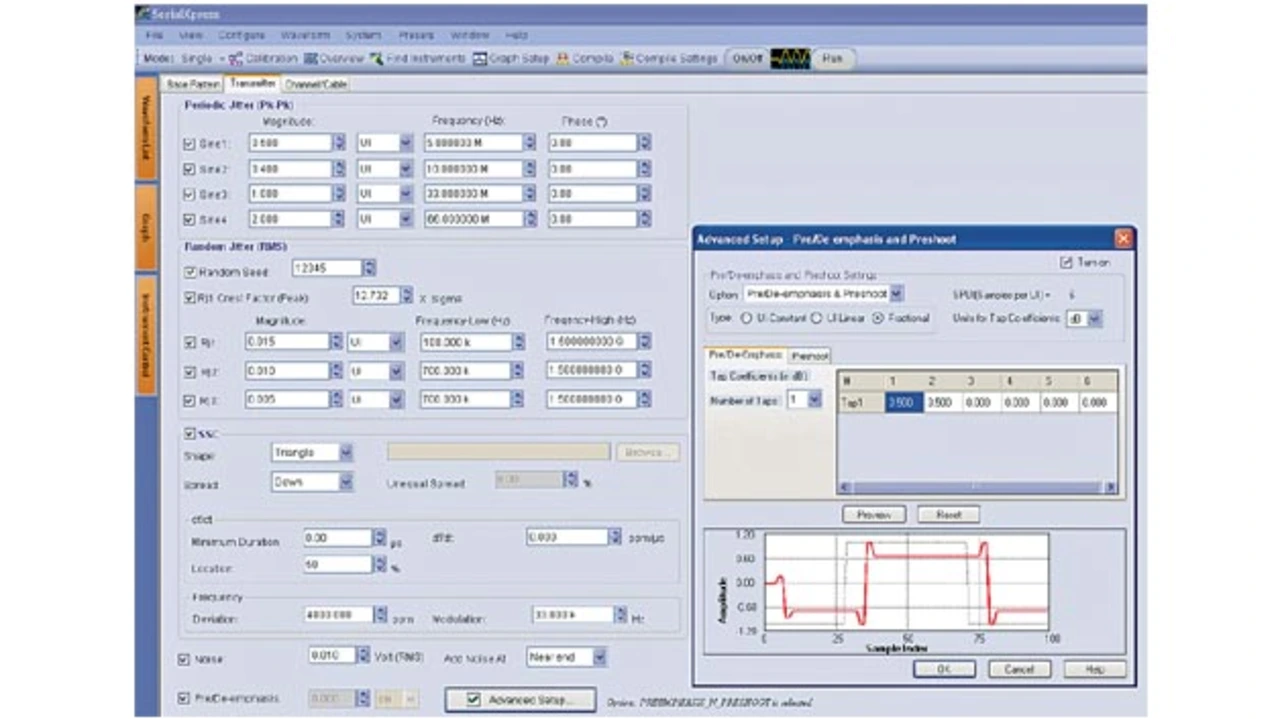Click the tap table scroll right arrow
The image size is (1280, 719).
(x=1110, y=487)
